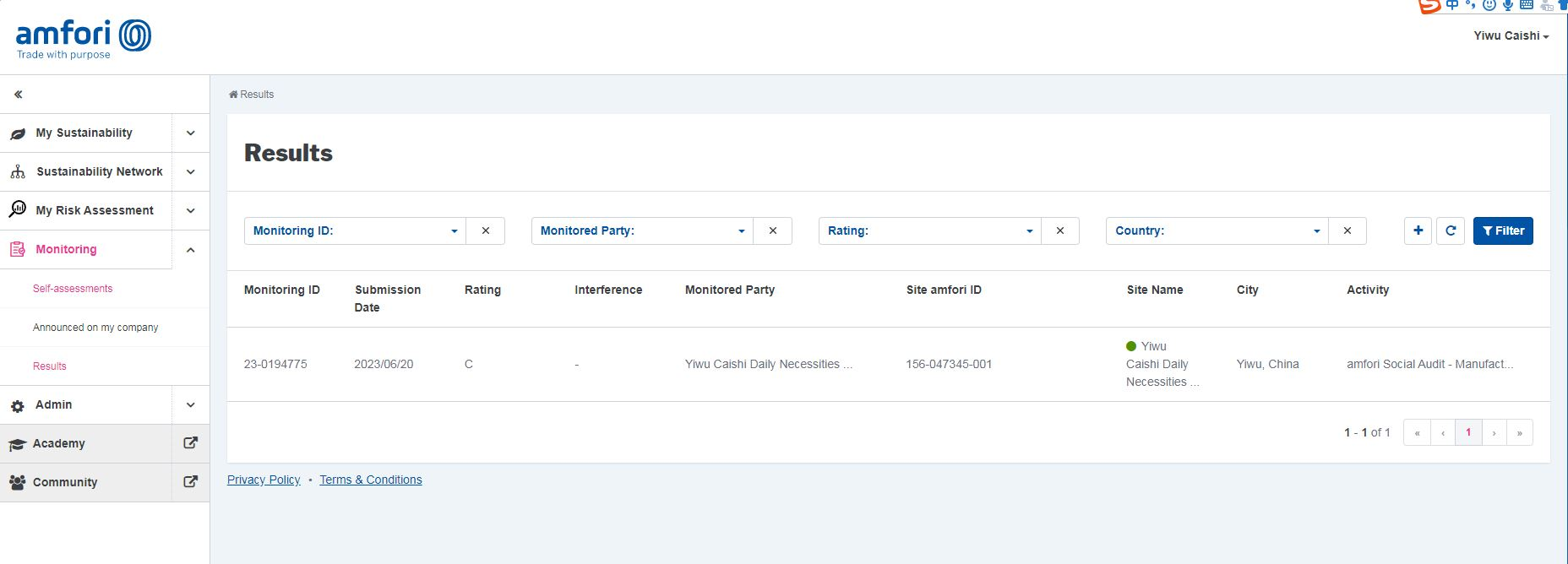Click the refresh results icon

click(x=1451, y=230)
